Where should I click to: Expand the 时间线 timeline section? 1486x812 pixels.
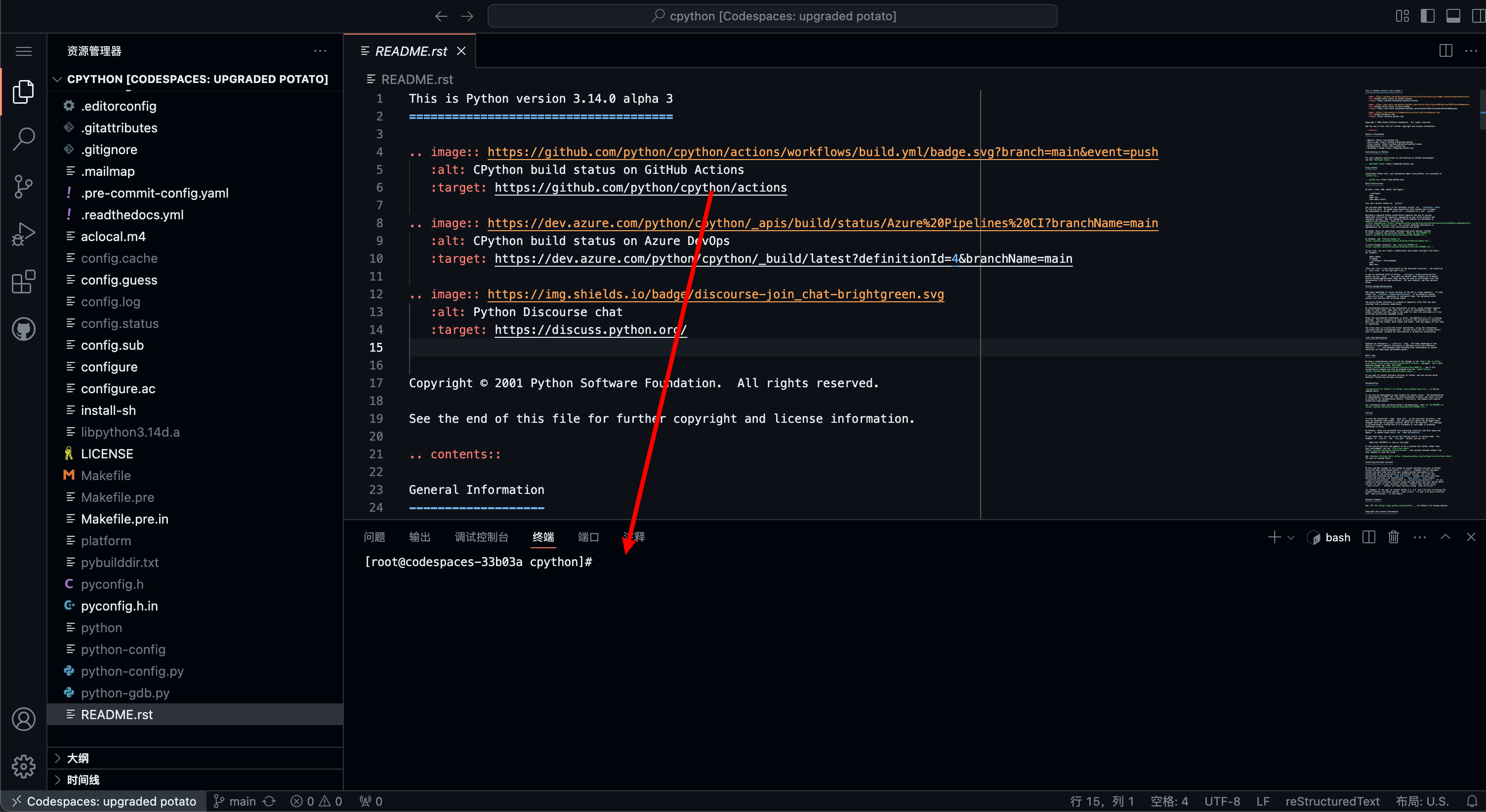(x=83, y=780)
